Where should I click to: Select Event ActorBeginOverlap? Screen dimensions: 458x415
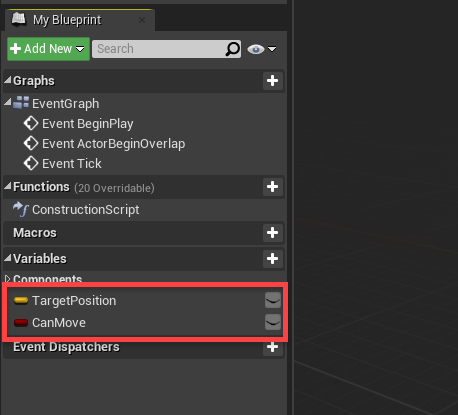[113, 144]
